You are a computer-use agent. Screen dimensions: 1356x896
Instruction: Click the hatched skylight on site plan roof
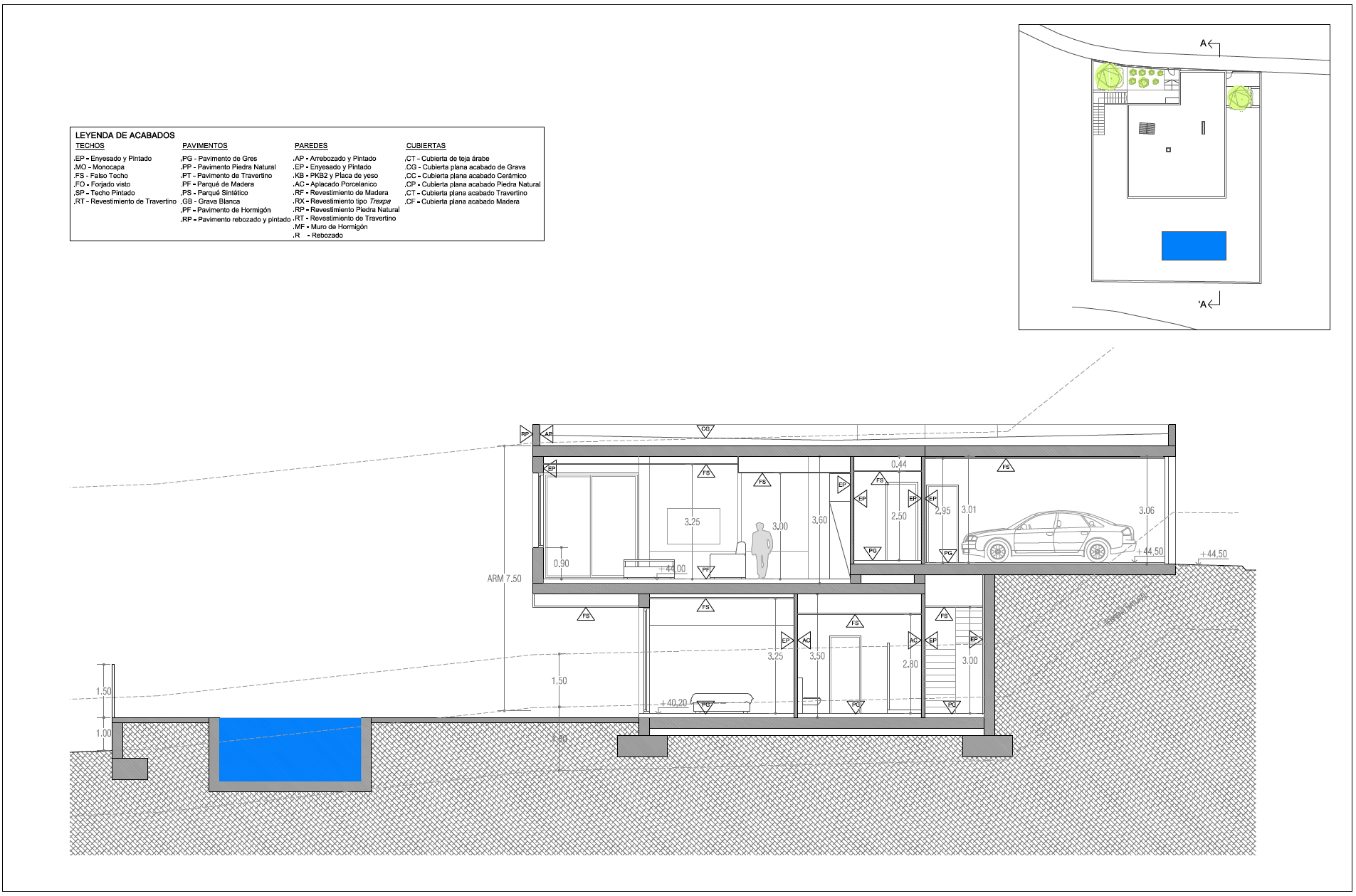[1147, 129]
